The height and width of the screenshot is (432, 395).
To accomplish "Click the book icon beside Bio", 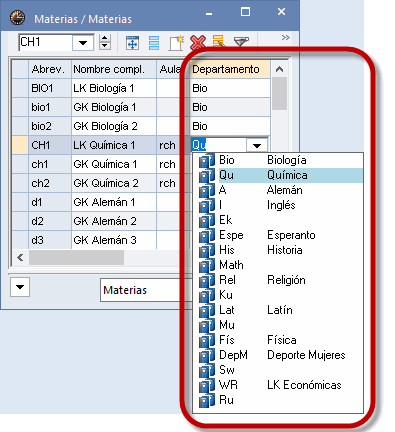I will (x=207, y=161).
